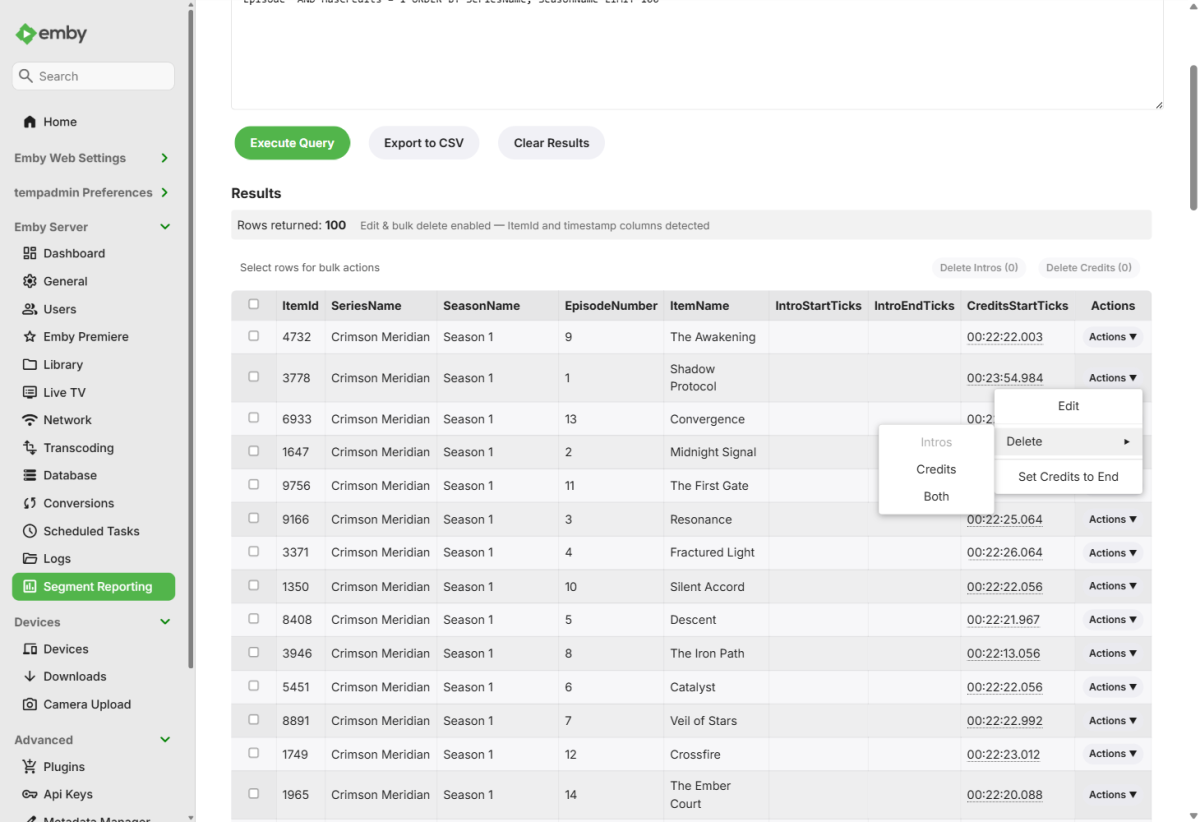The image size is (1200, 822).
Task: Click inside the Search field
Action: click(x=95, y=75)
